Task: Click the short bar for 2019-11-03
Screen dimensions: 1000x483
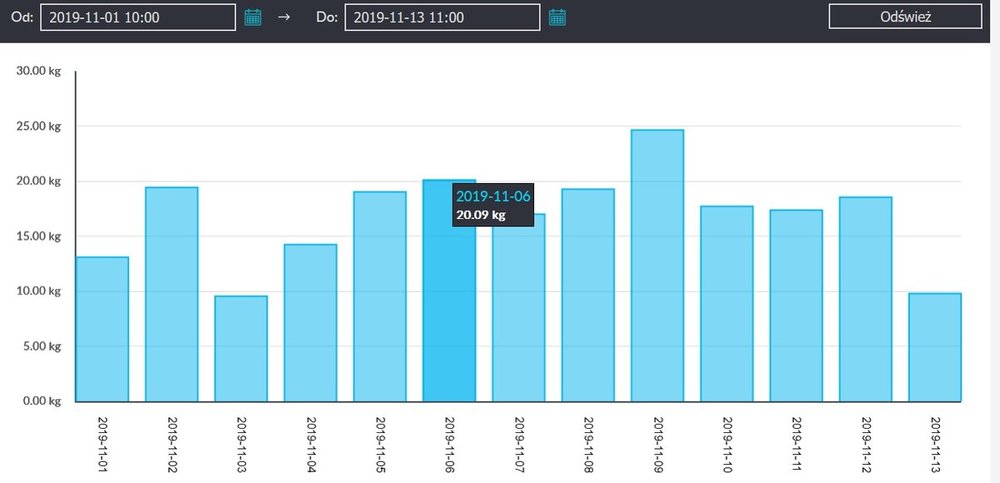Action: tap(241, 349)
